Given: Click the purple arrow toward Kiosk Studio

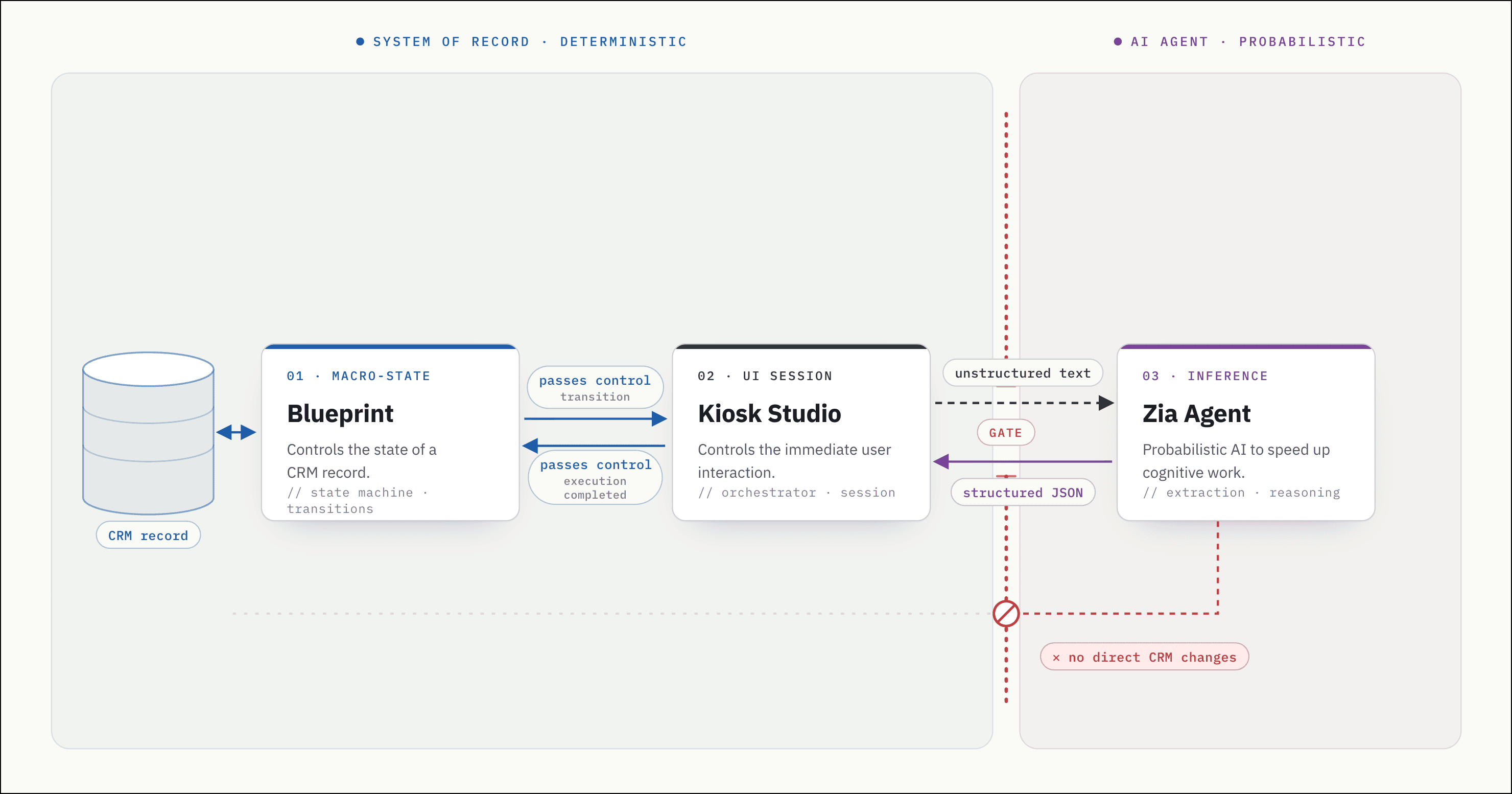Looking at the screenshot, I should (1023, 461).
